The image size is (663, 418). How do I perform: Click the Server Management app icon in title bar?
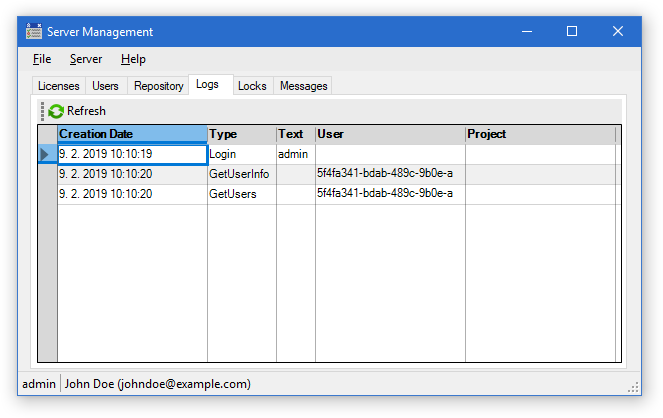34,31
